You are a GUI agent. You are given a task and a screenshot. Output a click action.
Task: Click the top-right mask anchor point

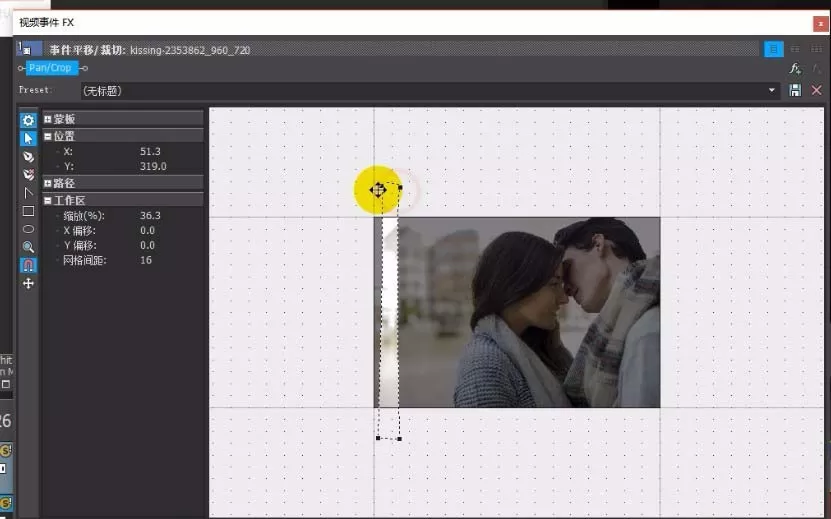point(400,187)
